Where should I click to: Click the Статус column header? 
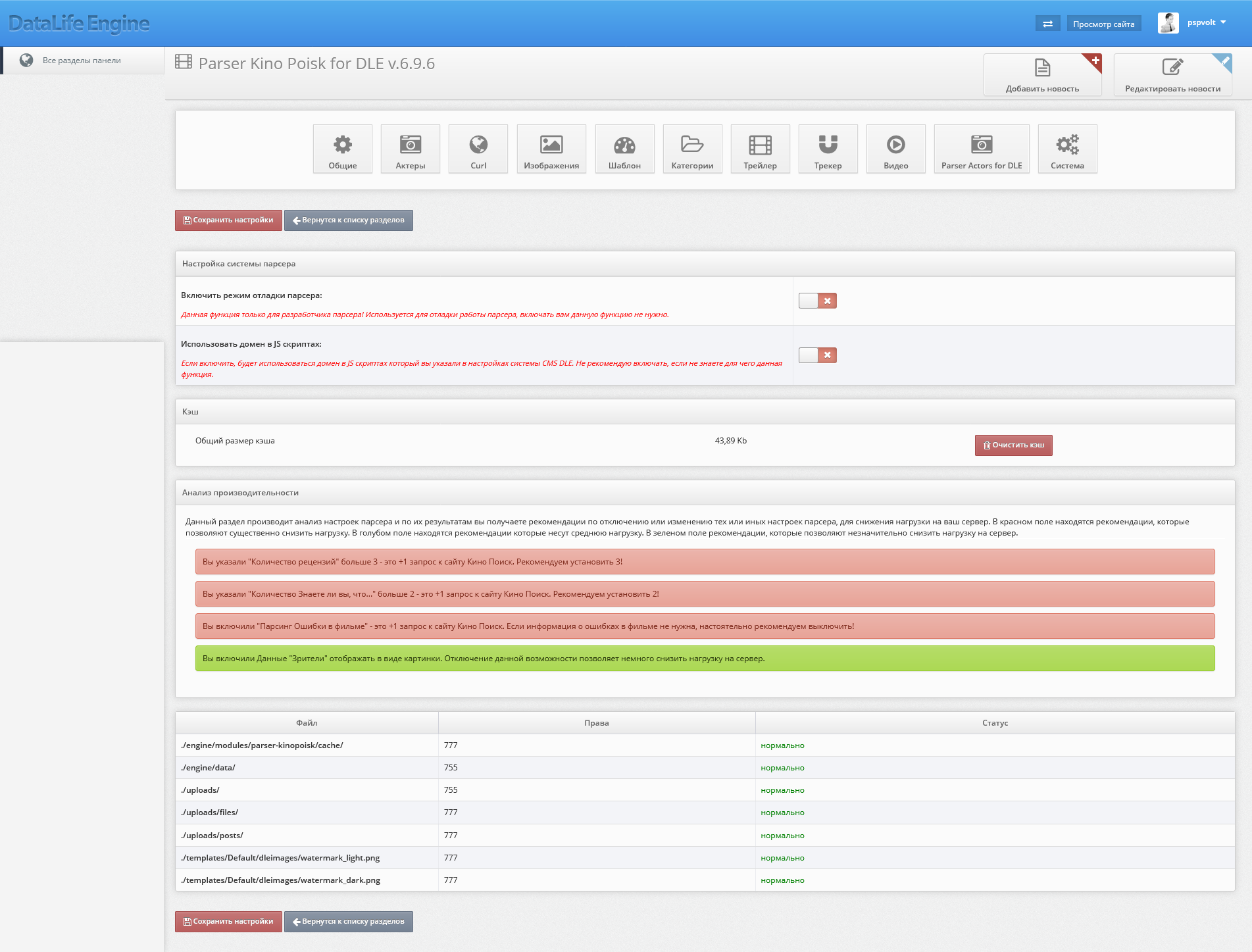coord(995,723)
